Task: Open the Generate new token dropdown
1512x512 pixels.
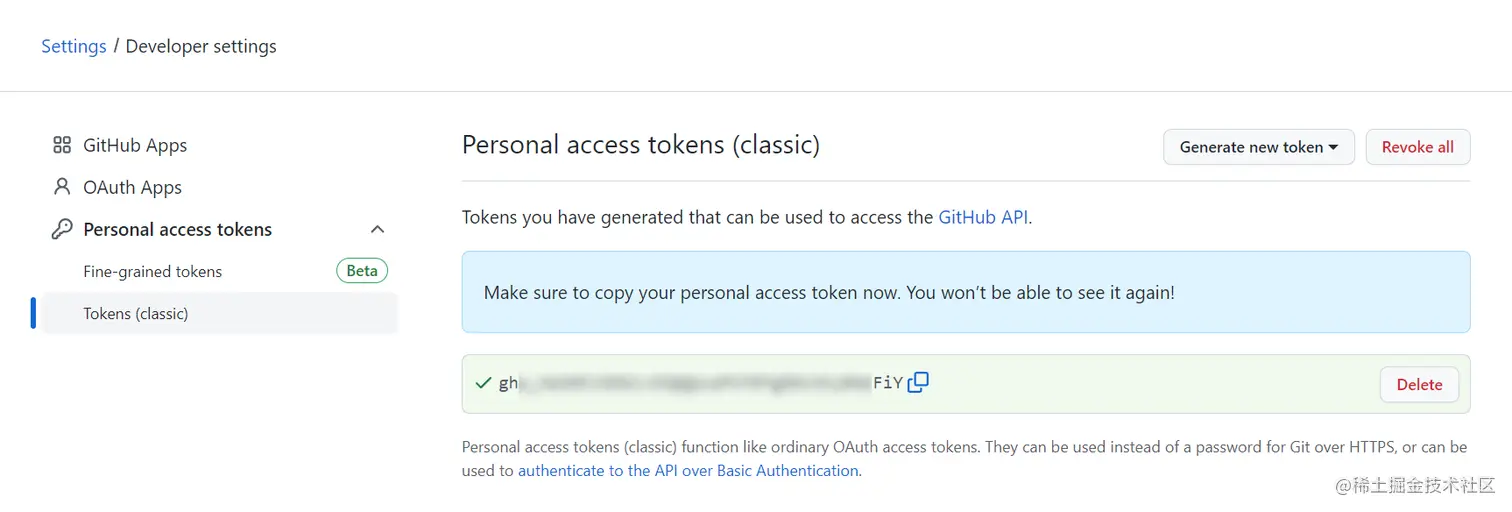Action: click(1258, 147)
